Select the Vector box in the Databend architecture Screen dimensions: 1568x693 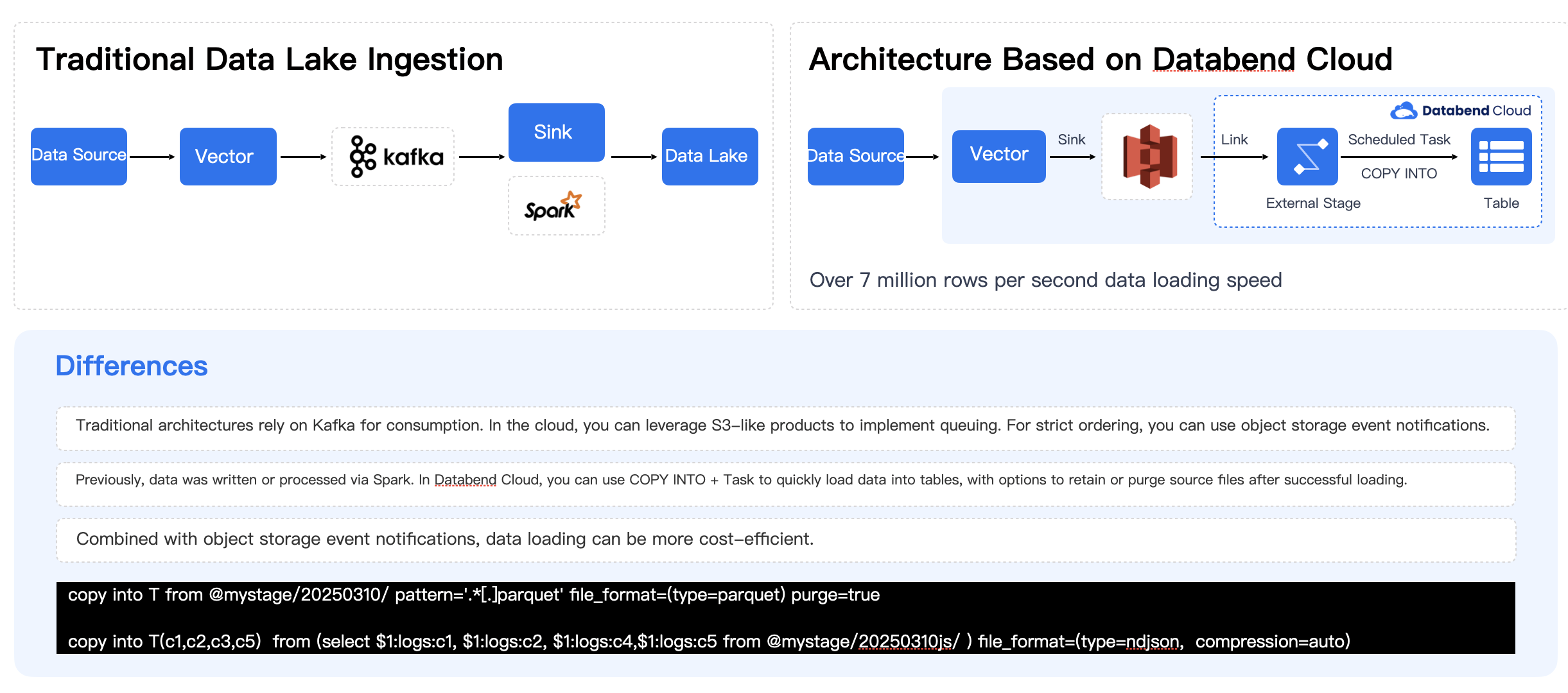pyautogui.click(x=999, y=156)
